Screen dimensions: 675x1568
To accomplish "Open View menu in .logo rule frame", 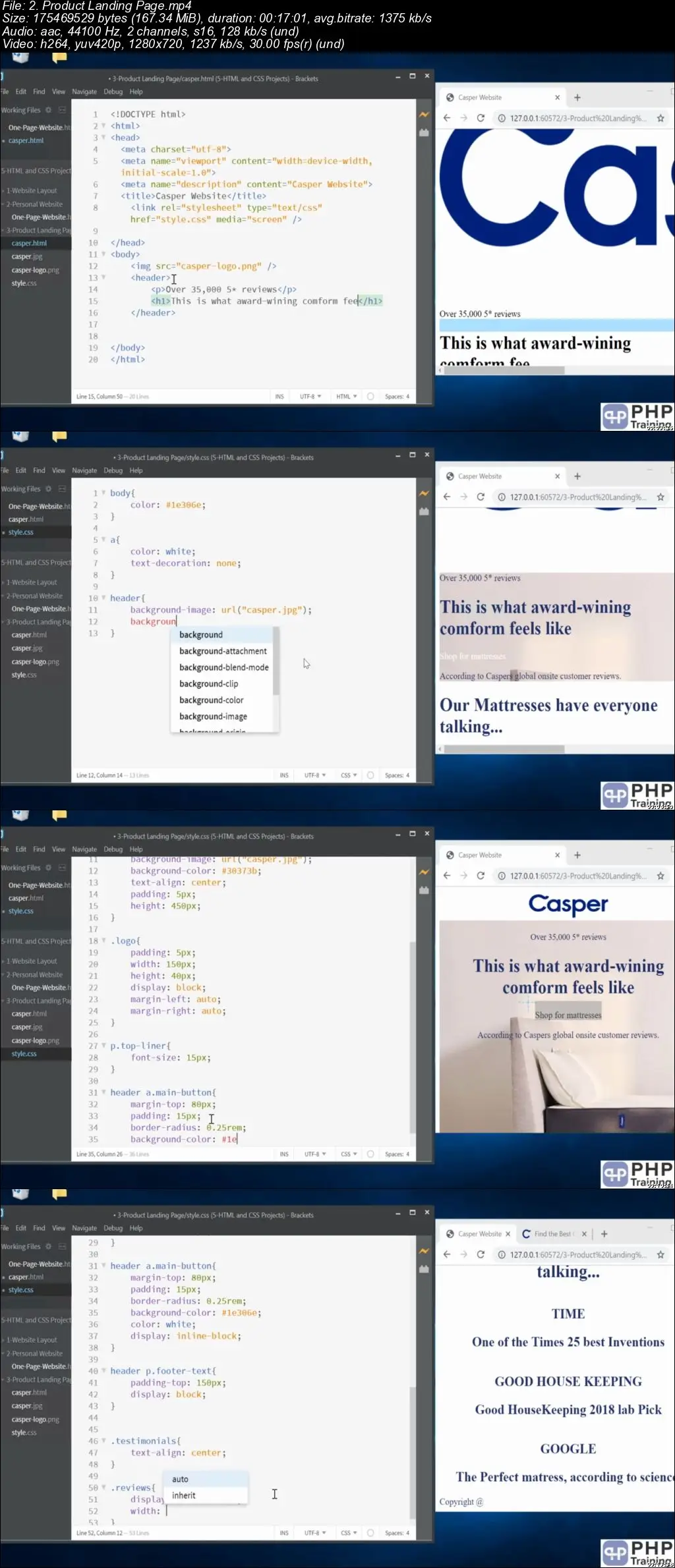I will [x=59, y=850].
